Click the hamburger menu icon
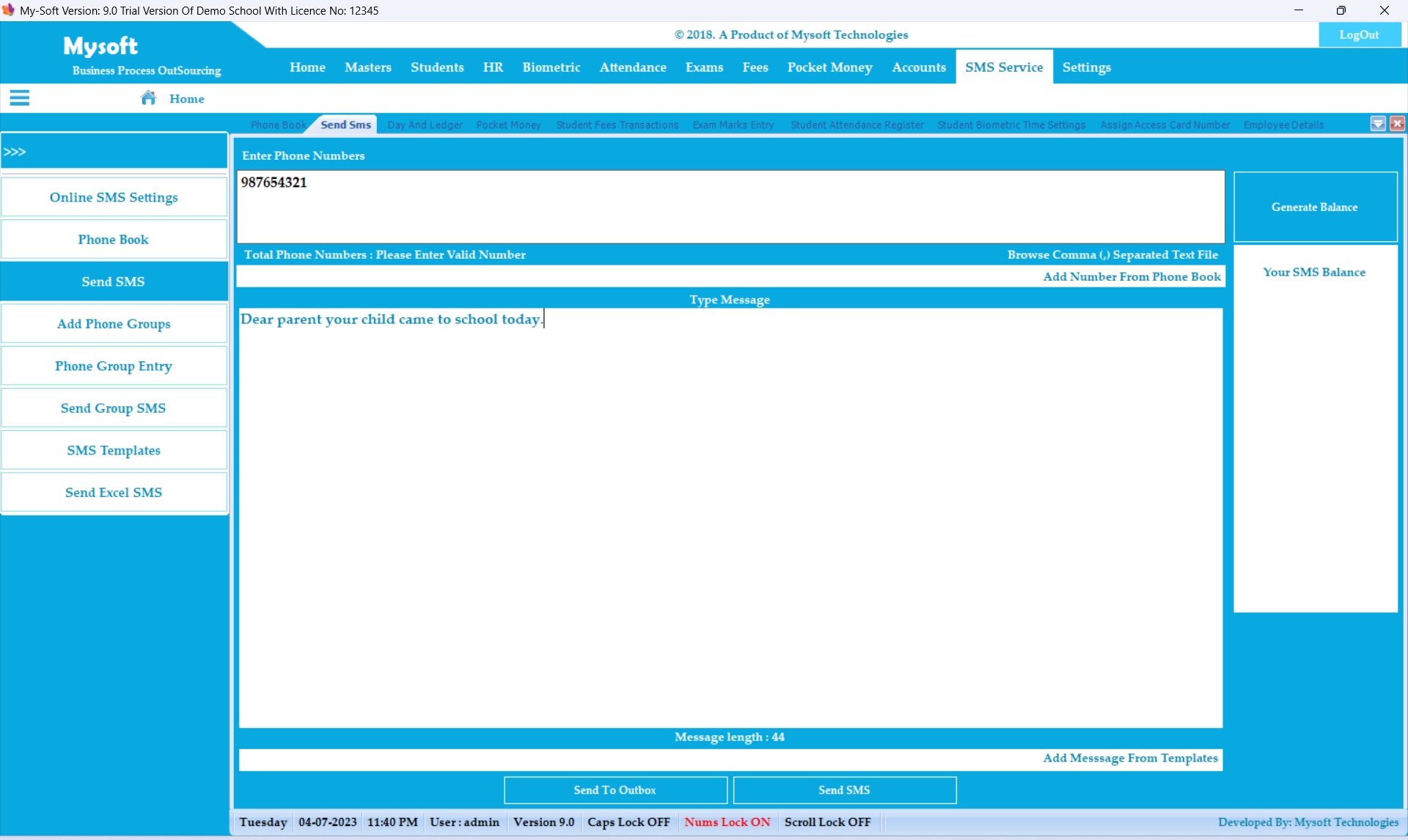 tap(20, 98)
